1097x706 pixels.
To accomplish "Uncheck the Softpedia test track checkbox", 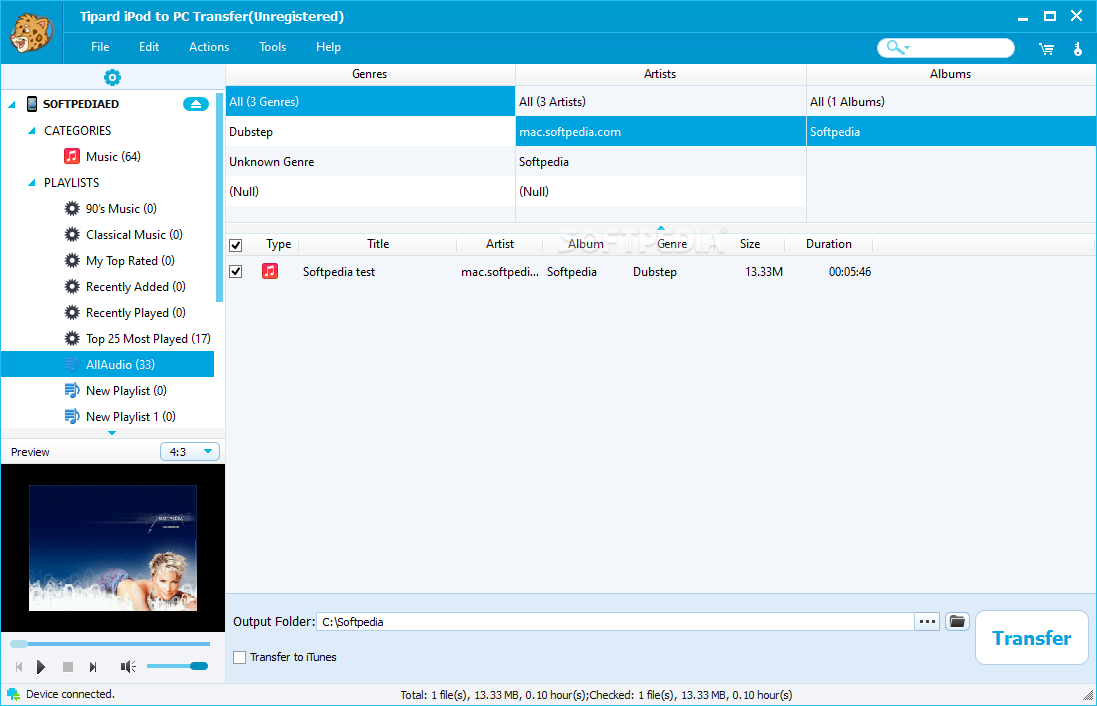I will 236,271.
